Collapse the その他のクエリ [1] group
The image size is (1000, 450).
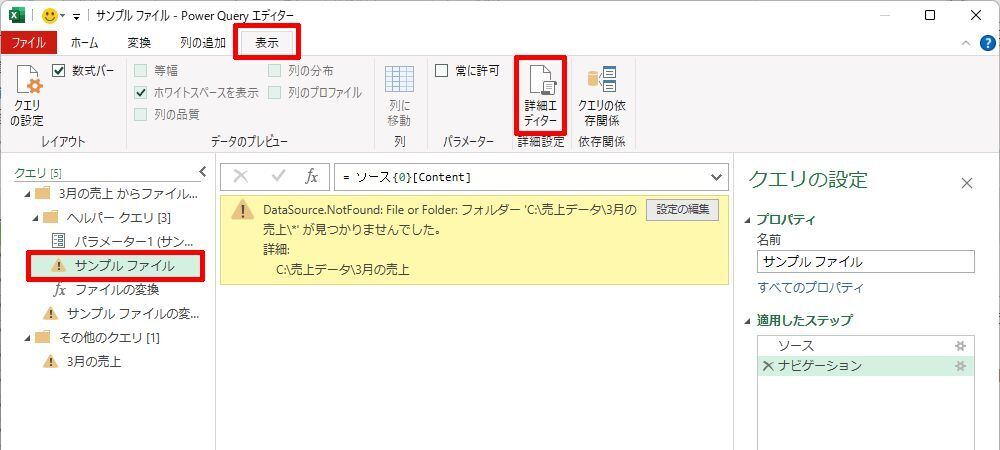coord(27,338)
